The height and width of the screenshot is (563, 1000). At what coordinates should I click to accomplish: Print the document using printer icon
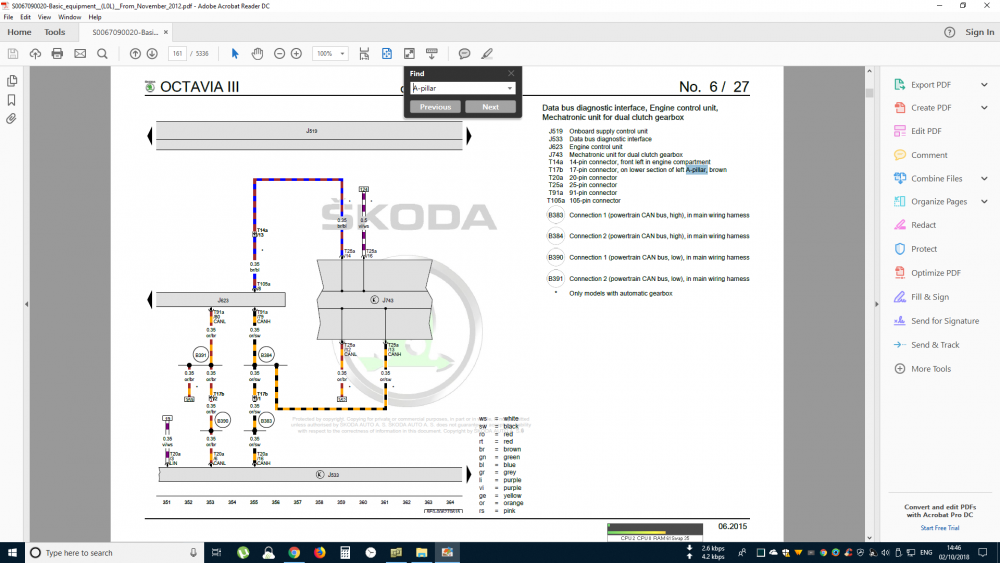point(57,54)
